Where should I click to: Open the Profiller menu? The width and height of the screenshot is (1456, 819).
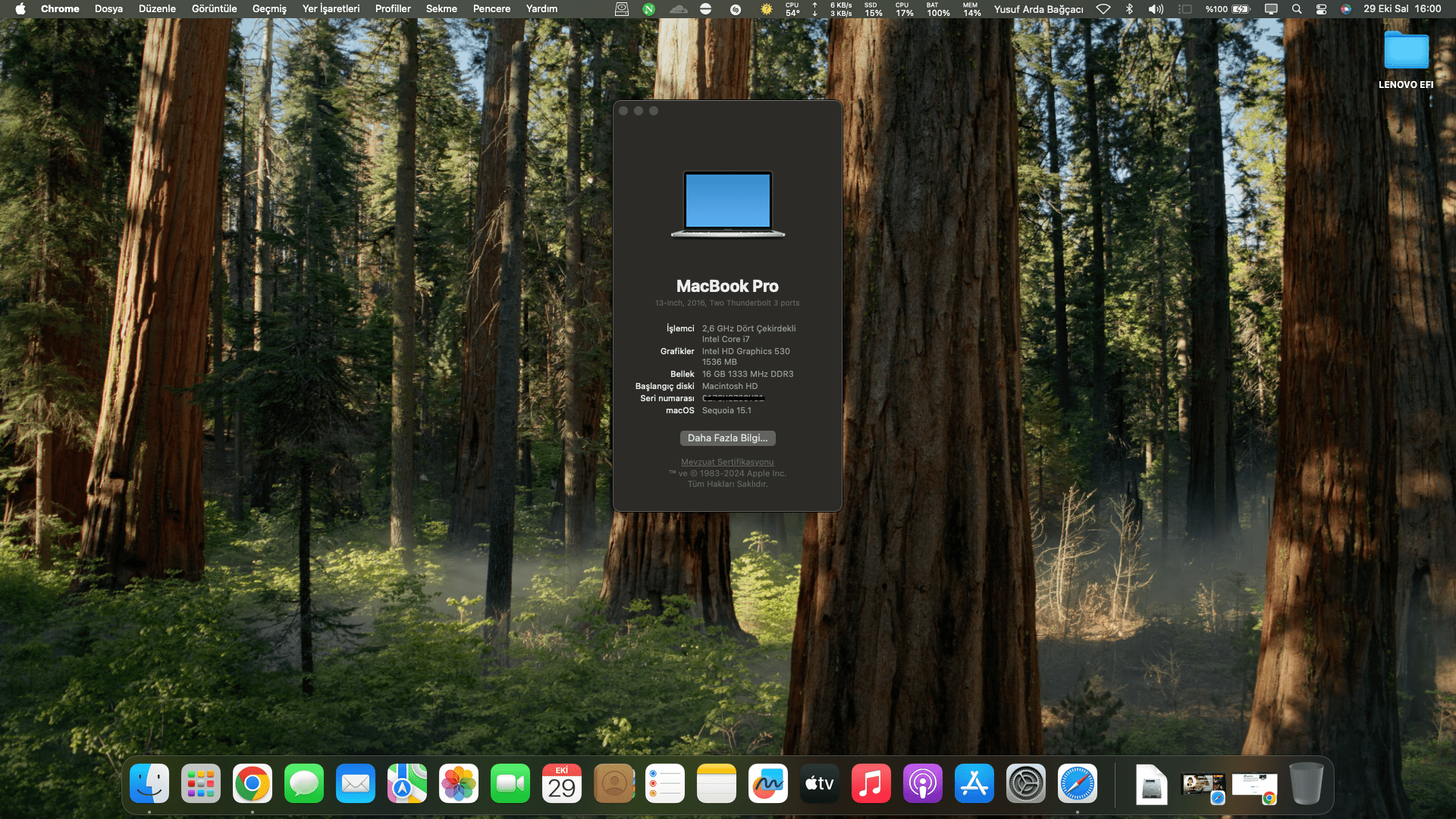coord(393,9)
